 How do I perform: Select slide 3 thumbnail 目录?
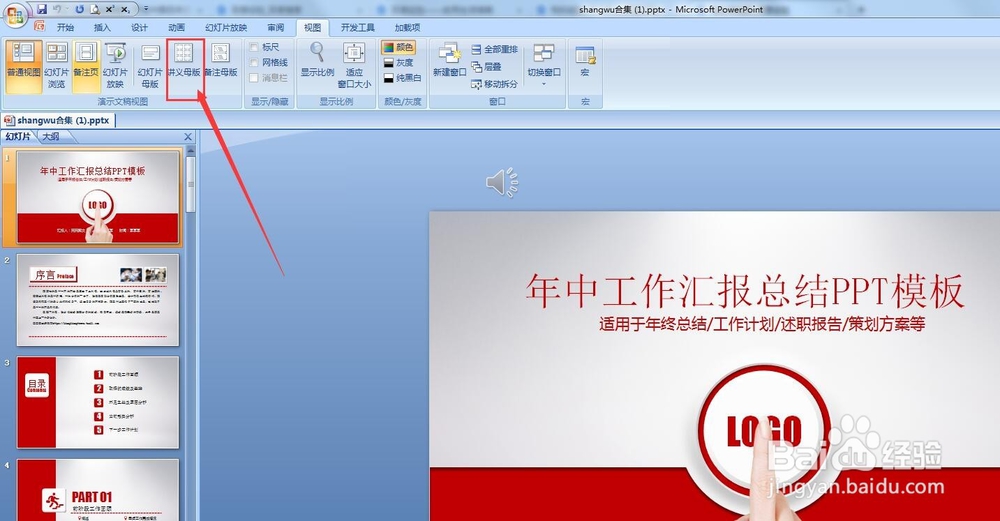[x=98, y=402]
